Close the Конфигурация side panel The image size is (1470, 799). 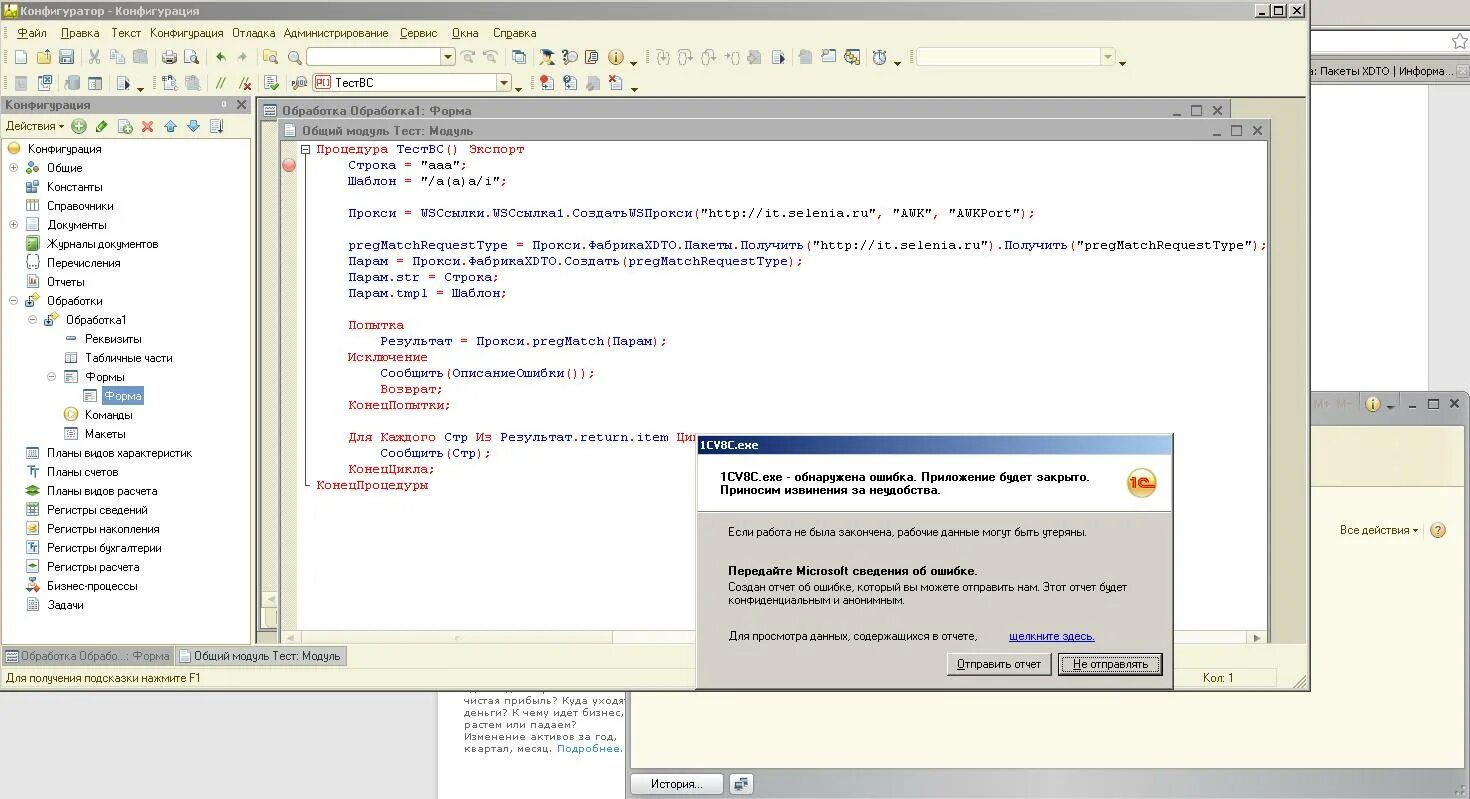click(241, 105)
